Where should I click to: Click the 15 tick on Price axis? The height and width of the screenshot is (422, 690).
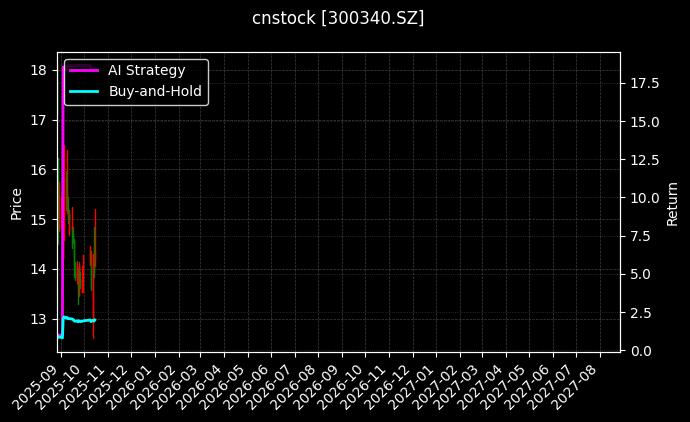pos(39,219)
